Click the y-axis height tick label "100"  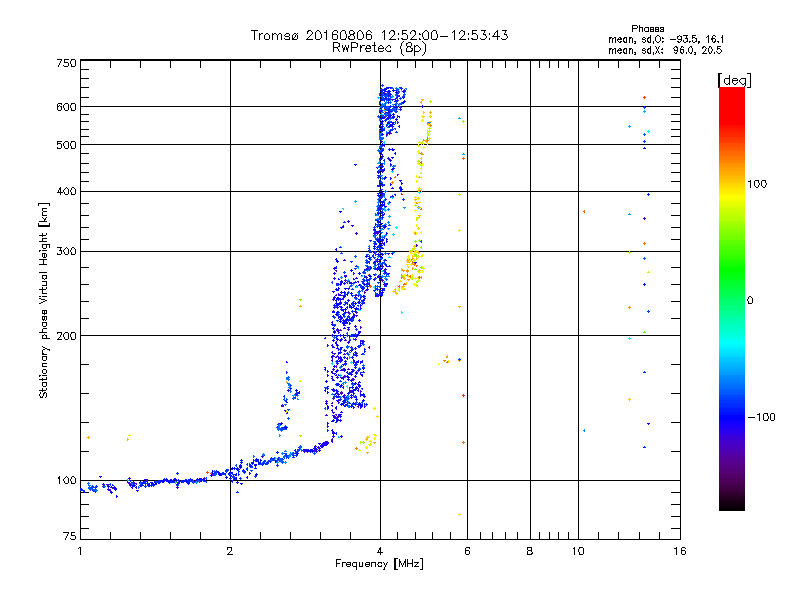[66, 480]
